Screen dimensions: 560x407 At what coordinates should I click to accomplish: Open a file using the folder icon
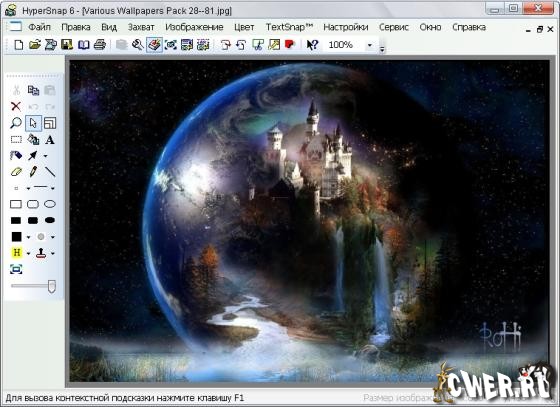(35, 45)
